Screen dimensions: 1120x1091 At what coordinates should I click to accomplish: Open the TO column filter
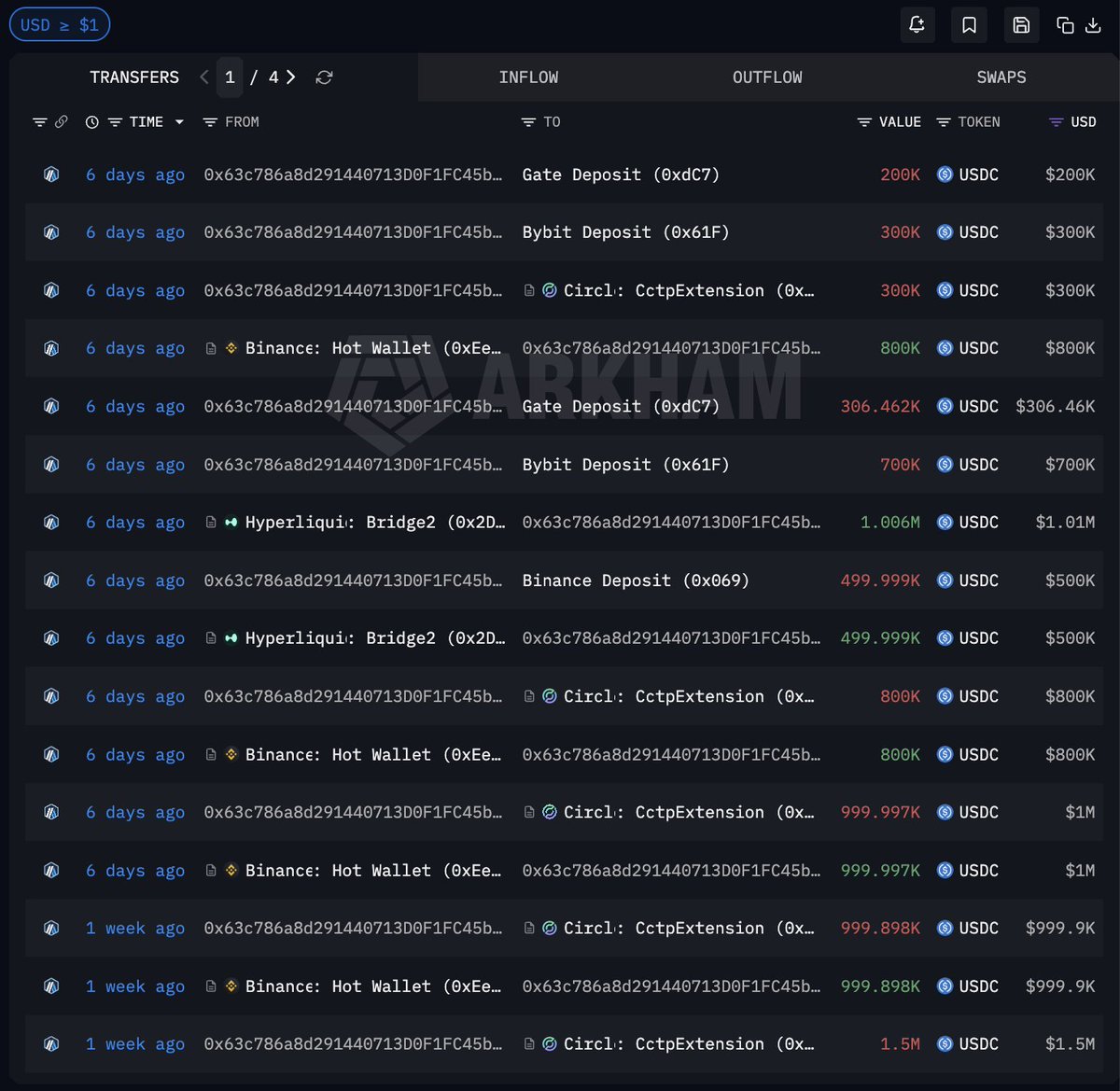click(528, 122)
